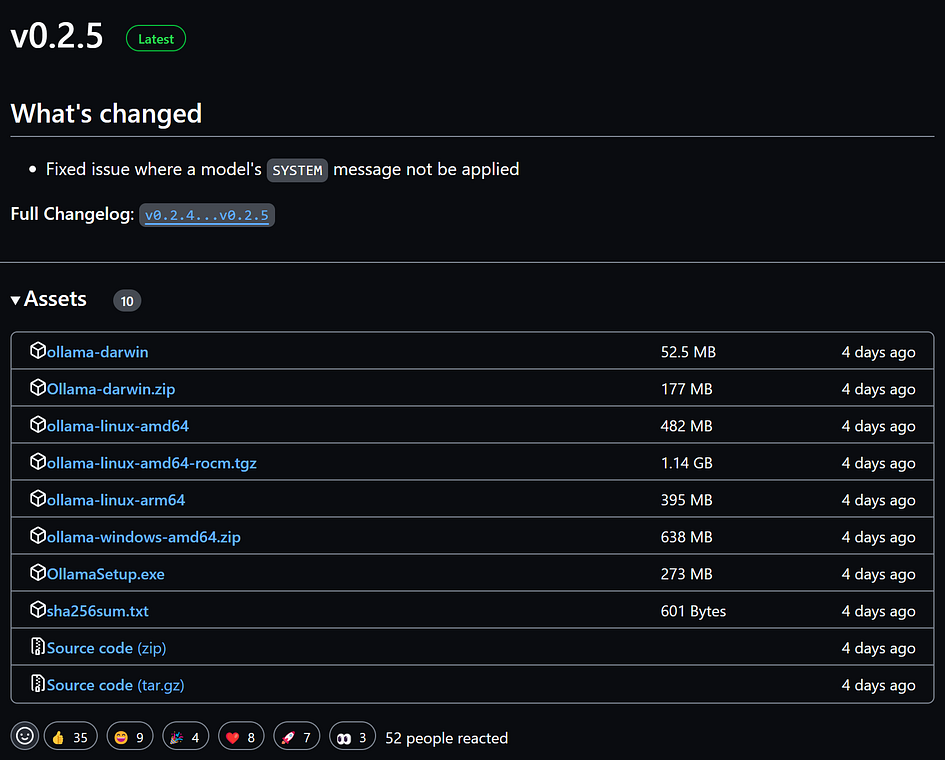Click the 601 Bytes file size

(693, 611)
